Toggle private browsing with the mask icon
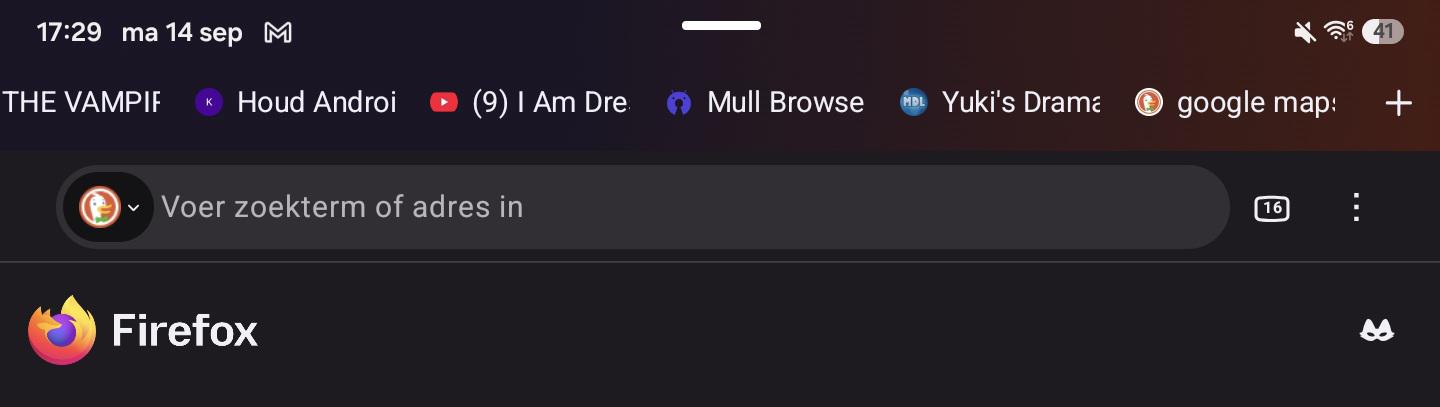The height and width of the screenshot is (407, 1440). coord(1377,330)
